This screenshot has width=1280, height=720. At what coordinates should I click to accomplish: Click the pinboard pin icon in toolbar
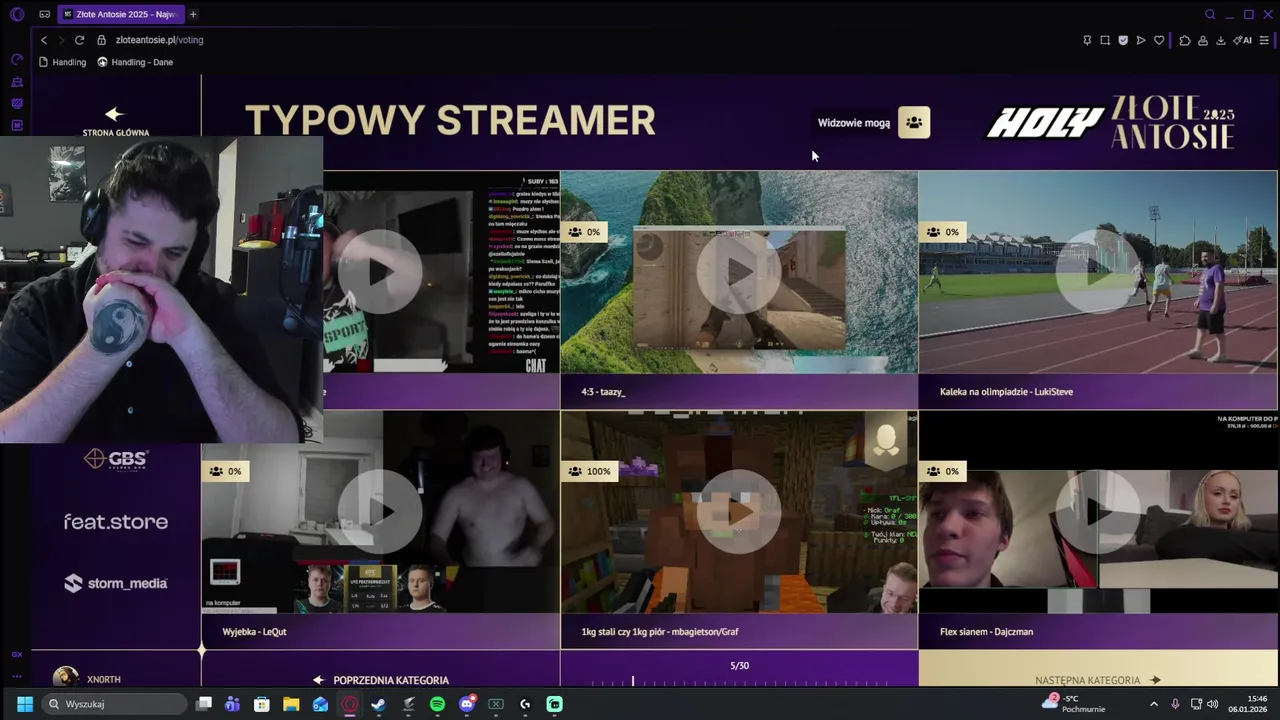(1087, 40)
